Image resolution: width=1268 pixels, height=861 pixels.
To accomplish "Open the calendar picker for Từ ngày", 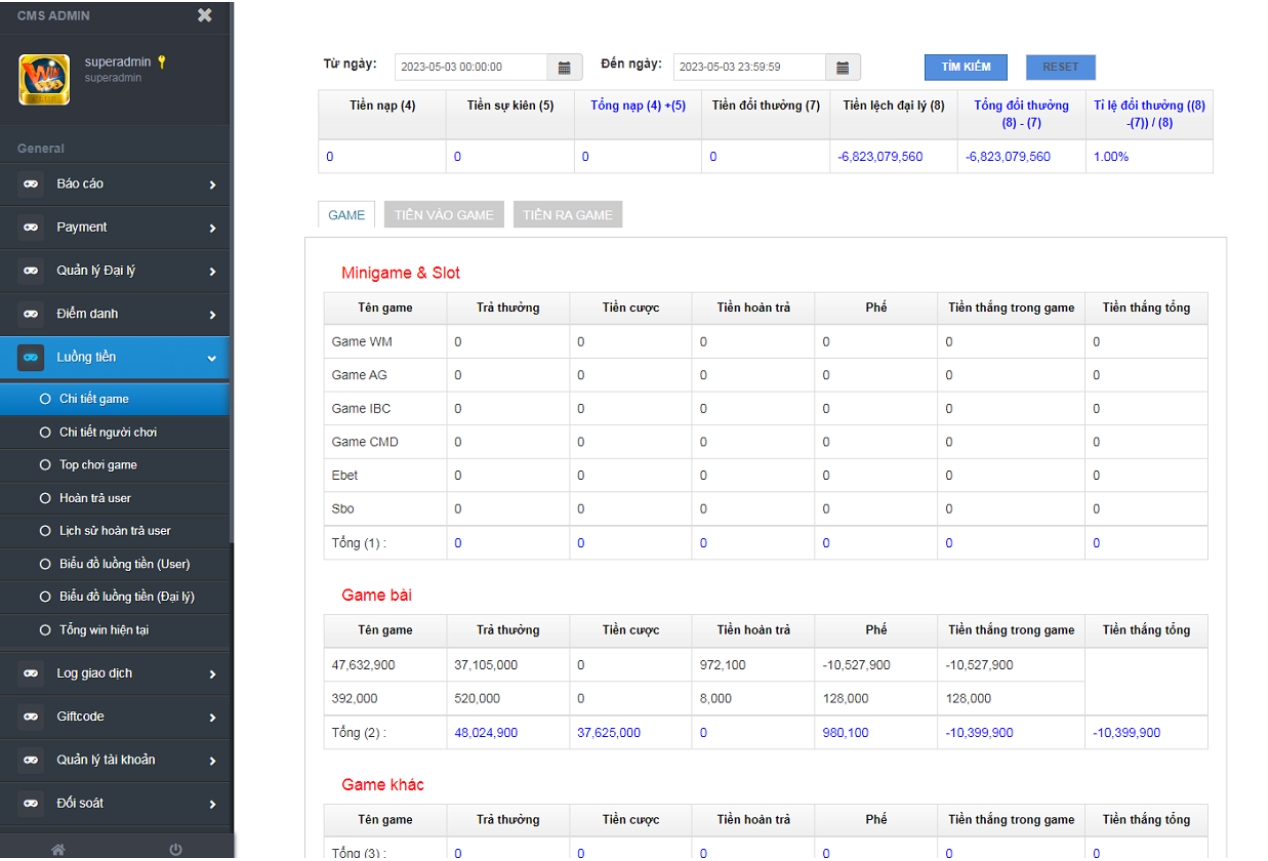I will click(564, 67).
